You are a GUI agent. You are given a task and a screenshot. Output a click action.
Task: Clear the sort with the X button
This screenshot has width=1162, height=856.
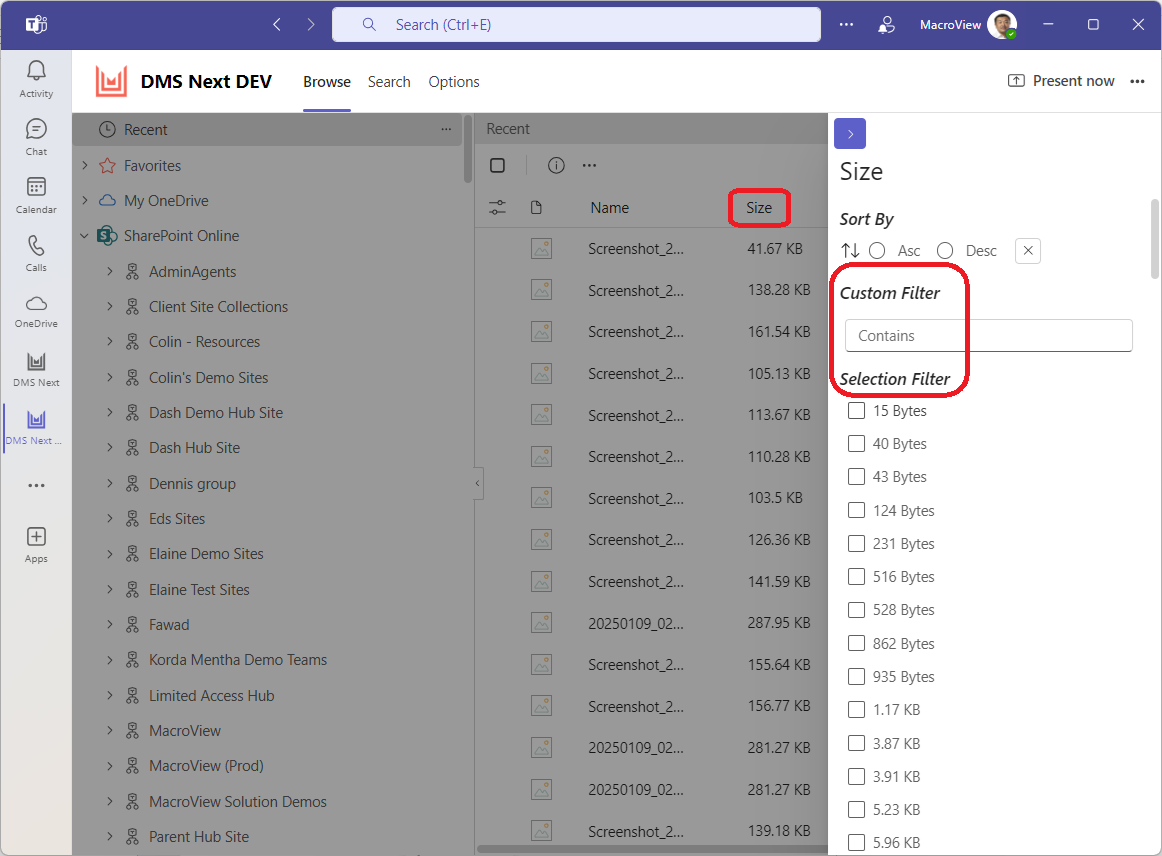pos(1028,251)
